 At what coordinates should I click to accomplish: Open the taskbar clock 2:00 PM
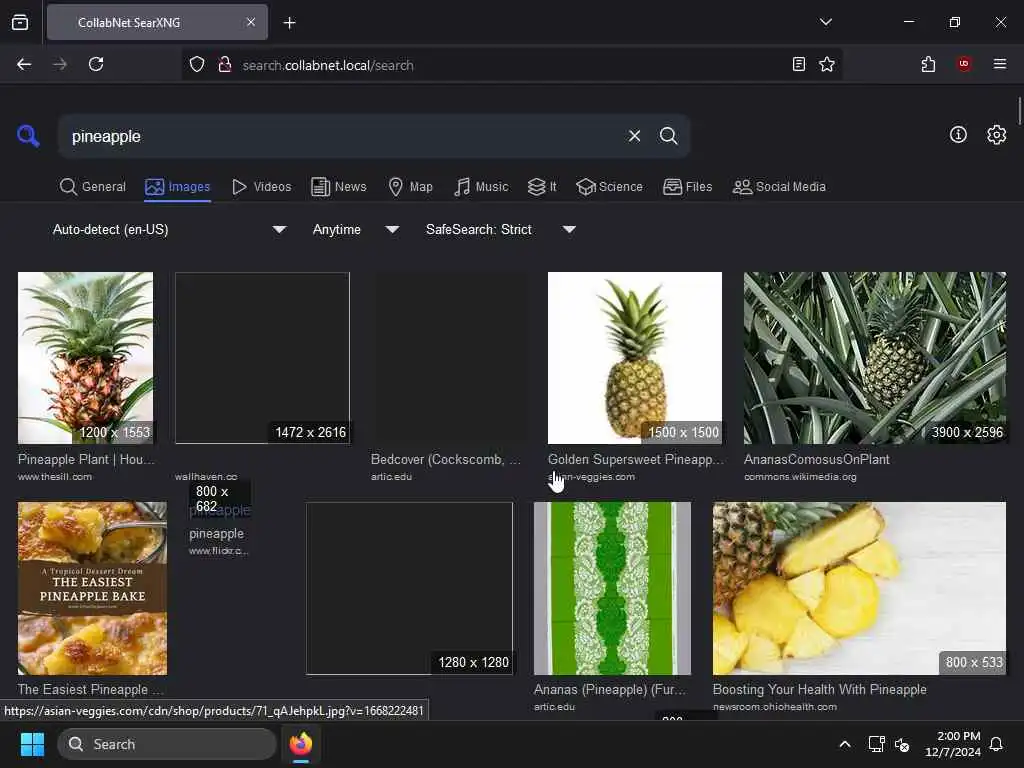pos(953,744)
